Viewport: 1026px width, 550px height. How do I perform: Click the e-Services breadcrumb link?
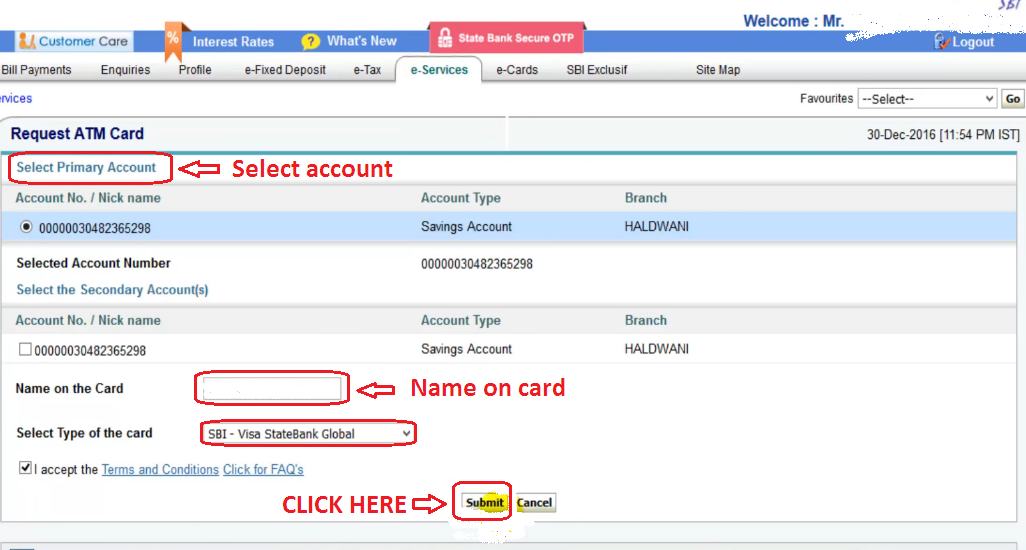pos(16,98)
